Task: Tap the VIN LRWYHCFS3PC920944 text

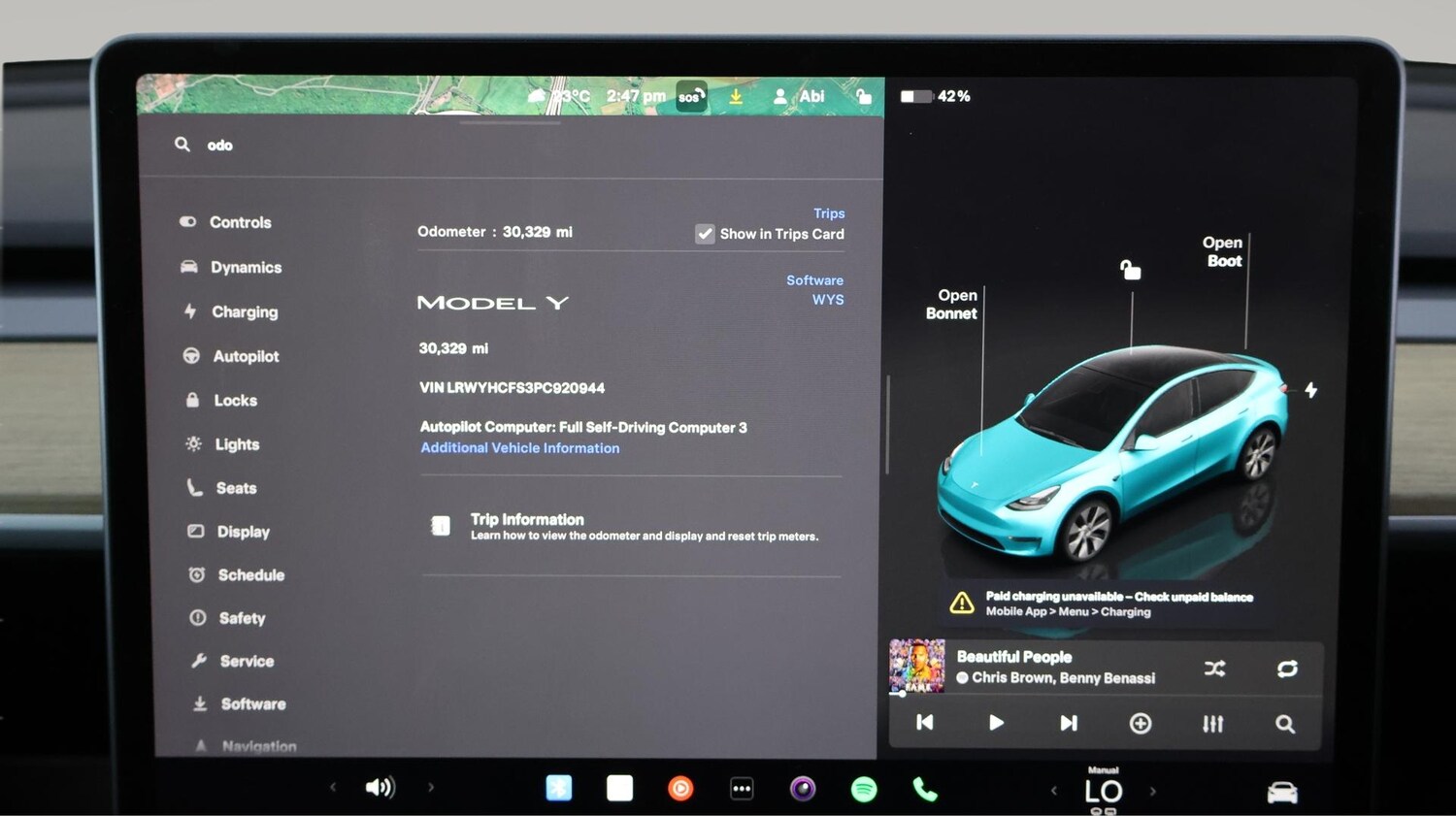Action: [512, 388]
